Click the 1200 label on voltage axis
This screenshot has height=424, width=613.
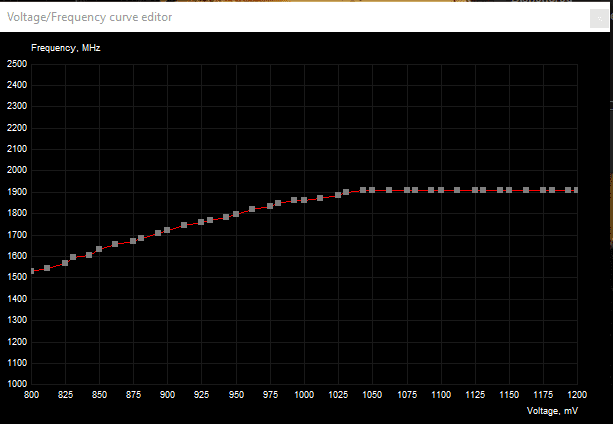(577, 395)
